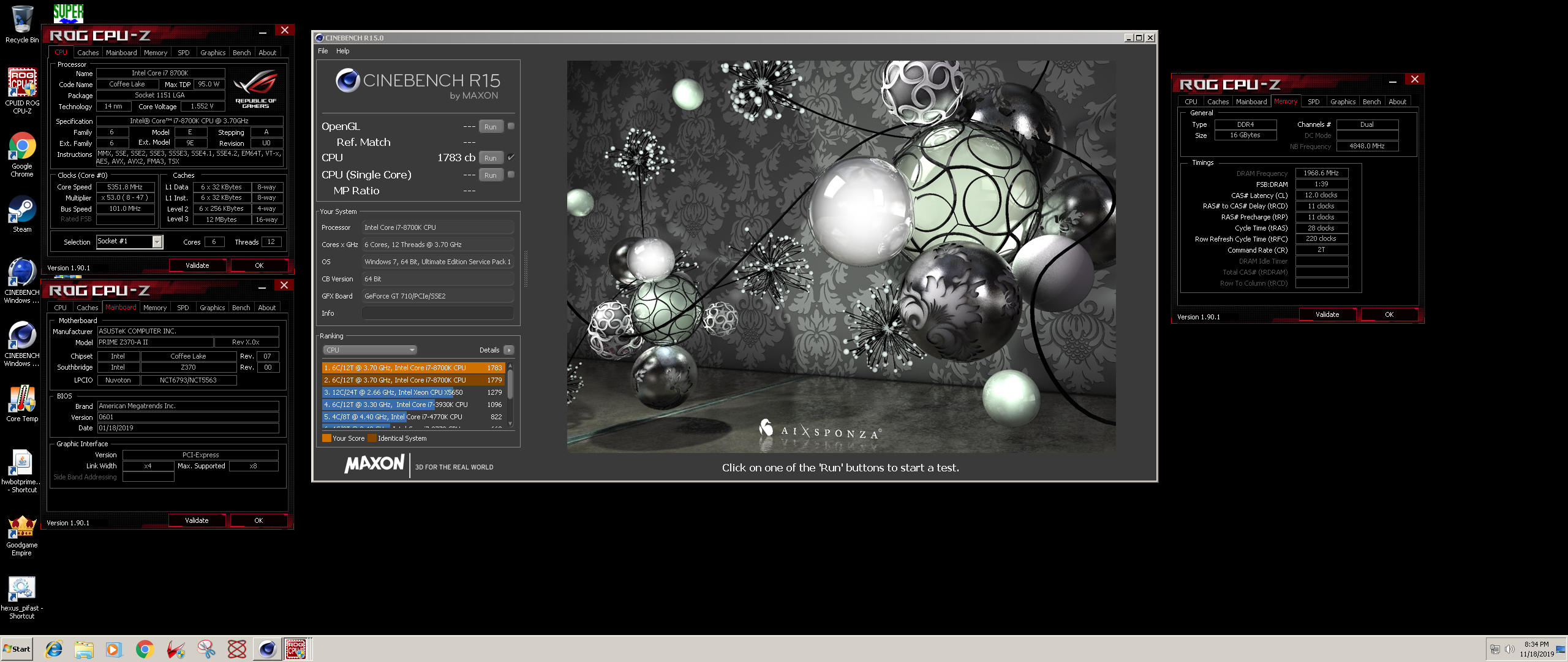Open Cinebench File menu
Viewport: 1568px width, 662px height.
323,51
